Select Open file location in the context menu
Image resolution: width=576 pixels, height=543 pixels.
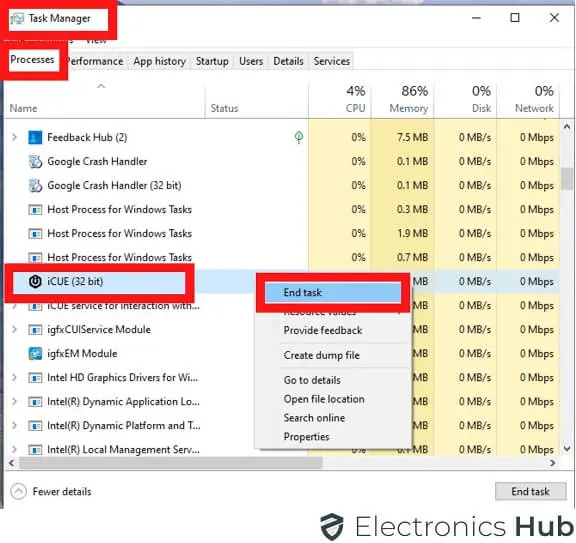tap(324, 399)
